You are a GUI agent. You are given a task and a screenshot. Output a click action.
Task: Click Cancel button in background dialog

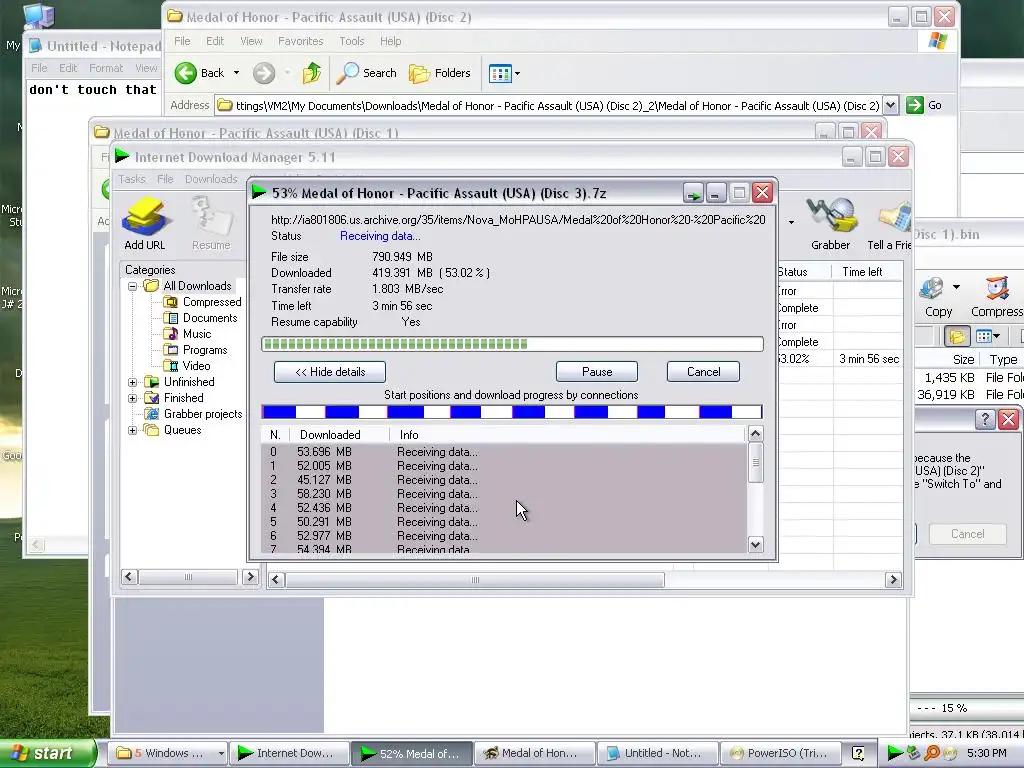[x=967, y=534]
